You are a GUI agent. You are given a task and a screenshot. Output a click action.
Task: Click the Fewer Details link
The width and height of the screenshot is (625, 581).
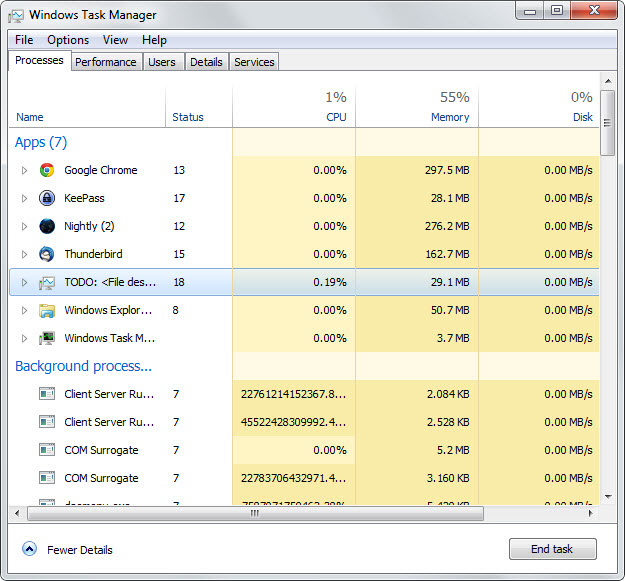tap(80, 550)
